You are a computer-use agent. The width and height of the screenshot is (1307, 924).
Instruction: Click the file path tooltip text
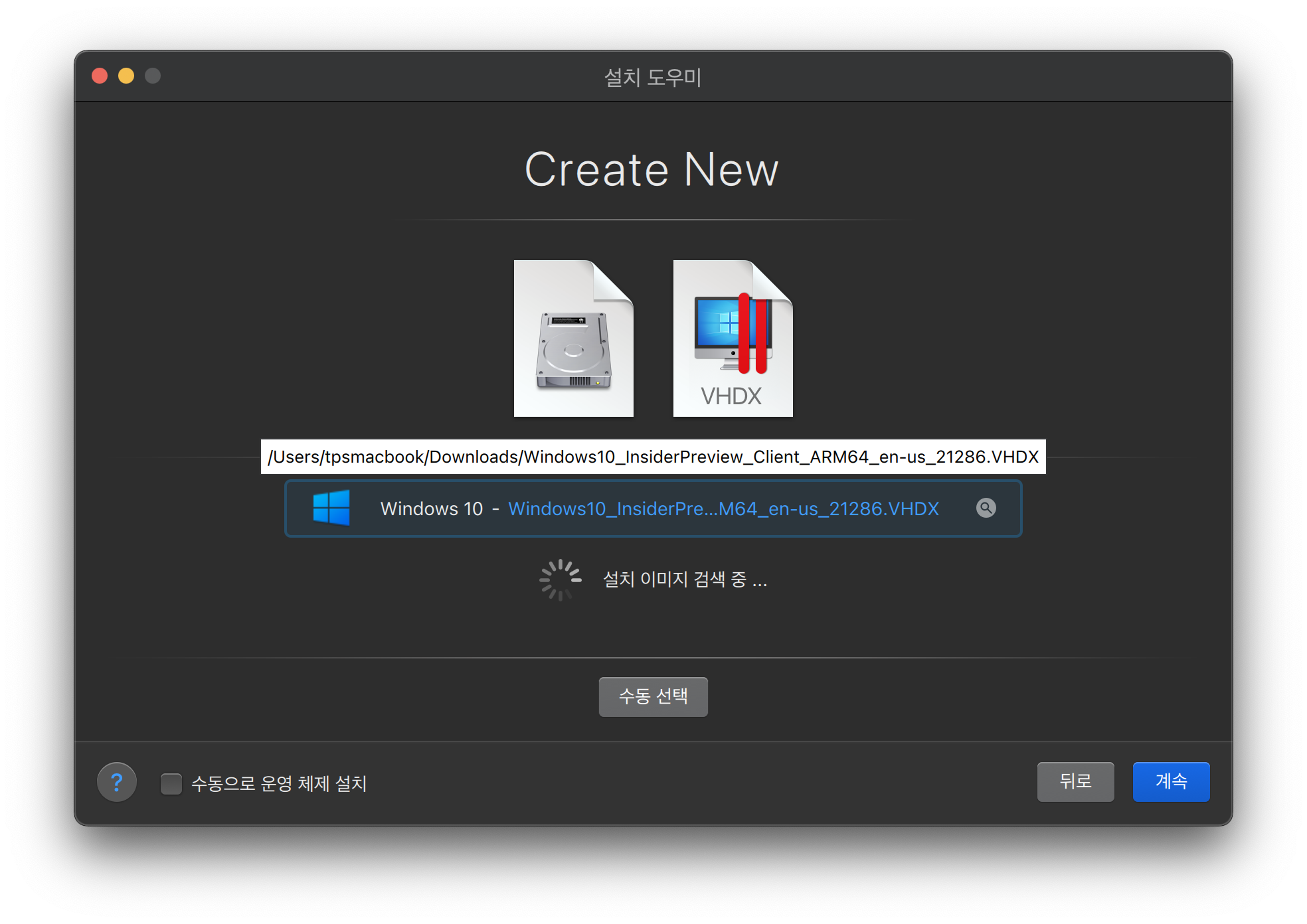(x=653, y=457)
